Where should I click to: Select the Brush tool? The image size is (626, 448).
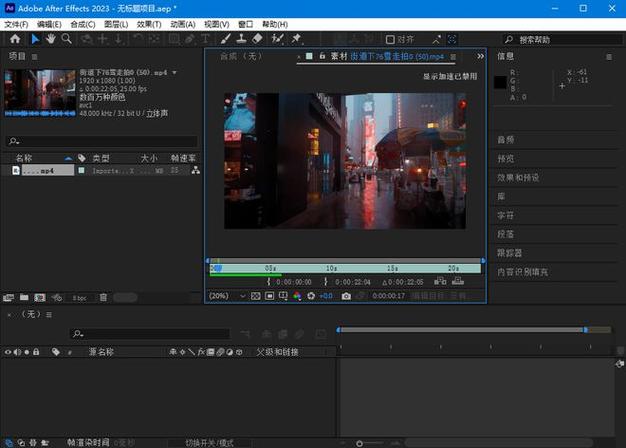point(226,39)
